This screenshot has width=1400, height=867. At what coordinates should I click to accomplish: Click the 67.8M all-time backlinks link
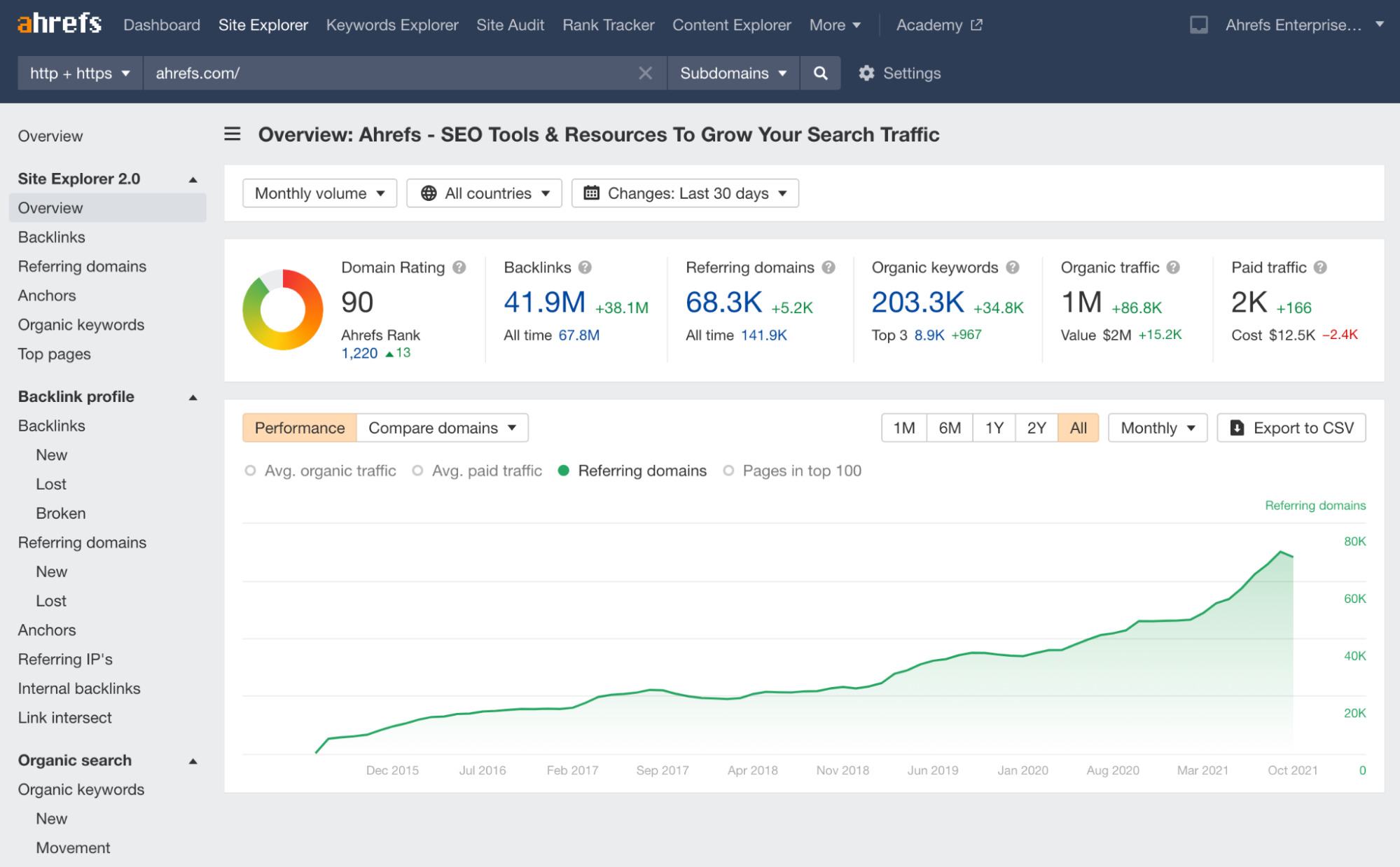[578, 335]
